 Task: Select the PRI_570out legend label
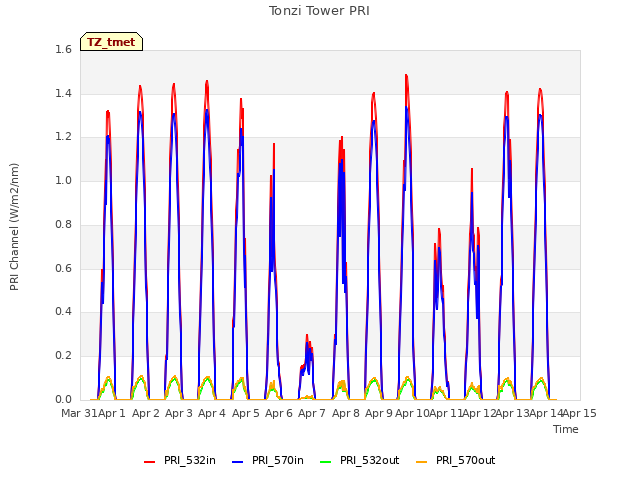466,460
